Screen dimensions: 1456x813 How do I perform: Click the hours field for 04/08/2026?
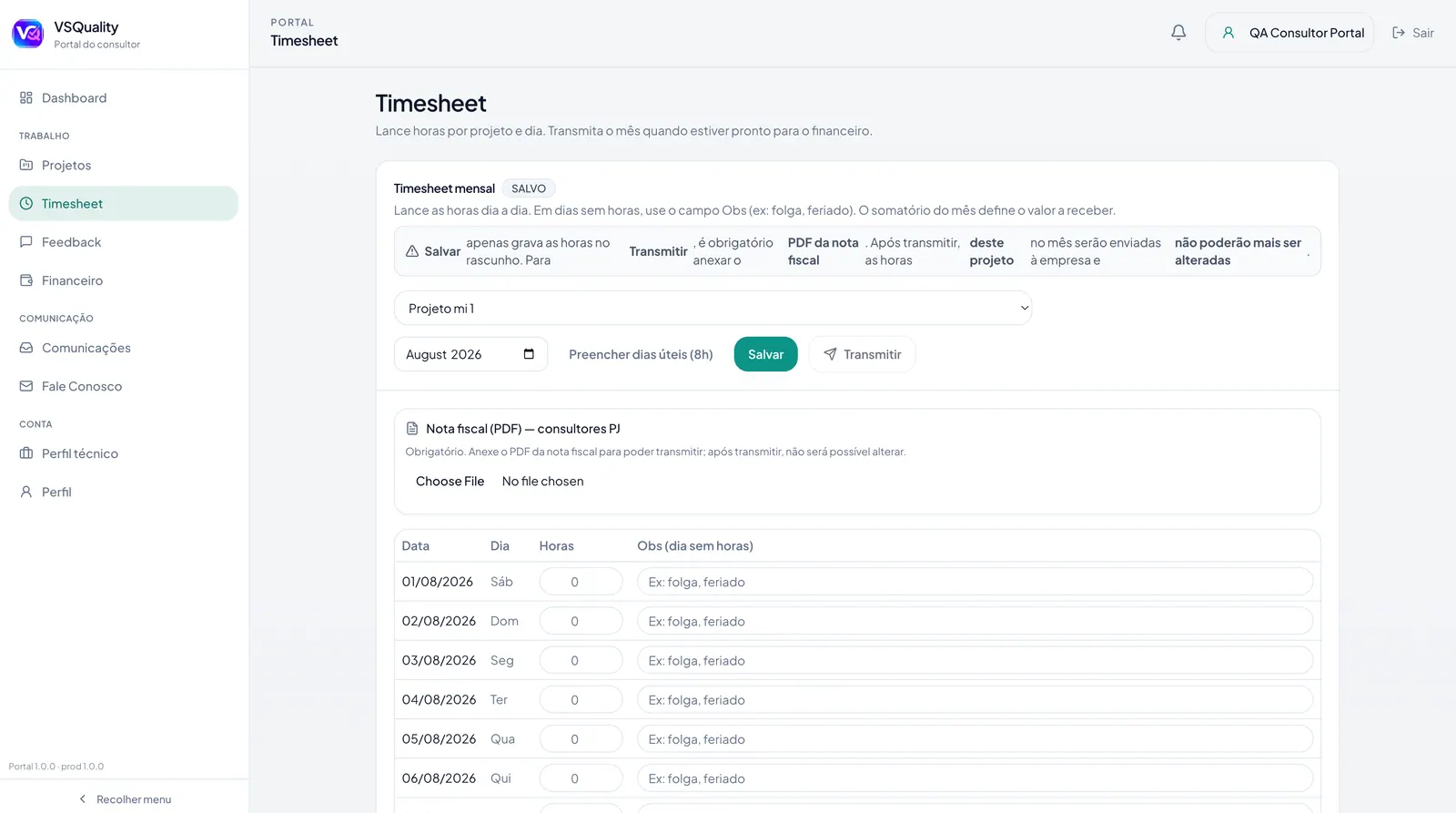pyautogui.click(x=581, y=699)
